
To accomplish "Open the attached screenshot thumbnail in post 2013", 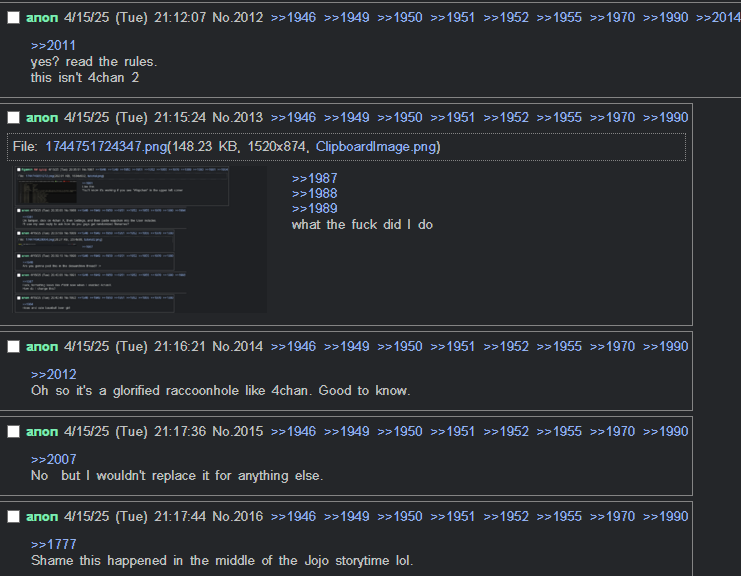I will [x=140, y=239].
